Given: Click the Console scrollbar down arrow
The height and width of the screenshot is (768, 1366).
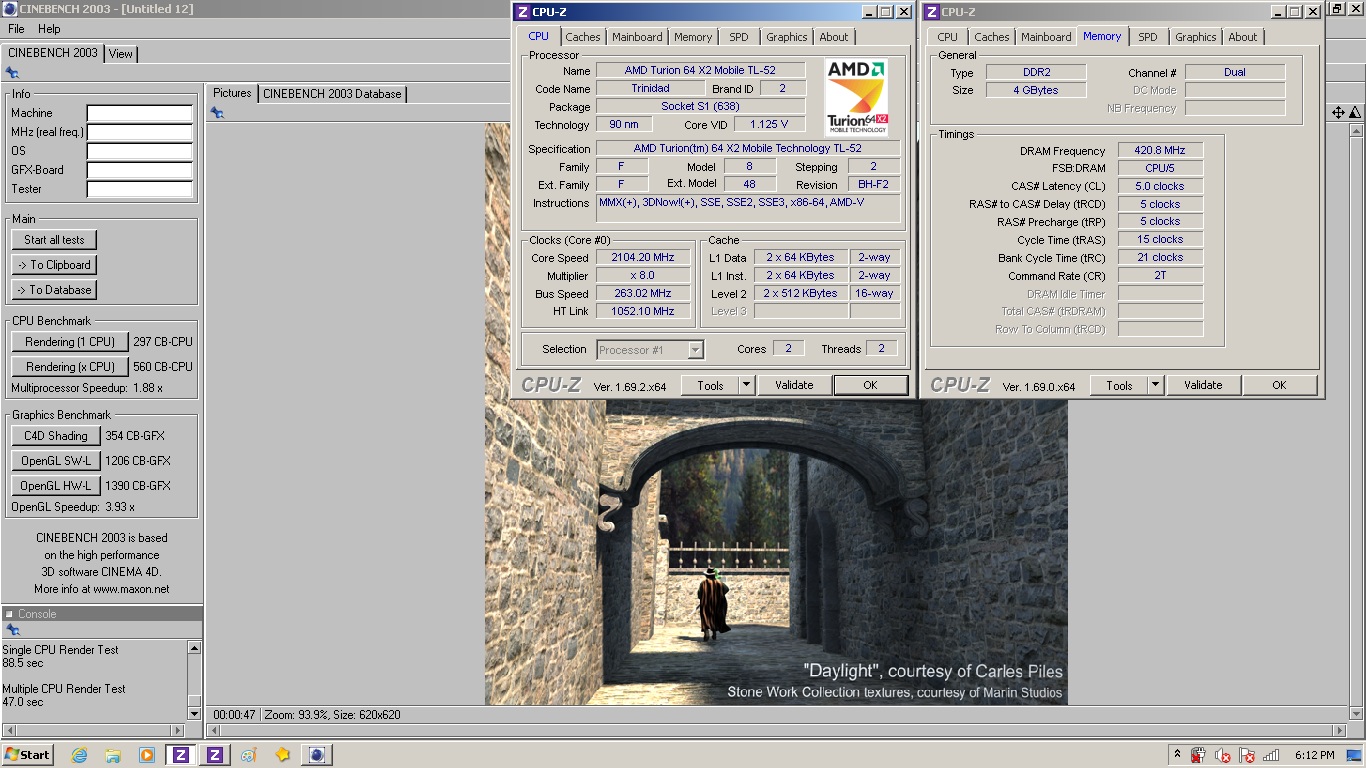Looking at the screenshot, I should coord(194,714).
